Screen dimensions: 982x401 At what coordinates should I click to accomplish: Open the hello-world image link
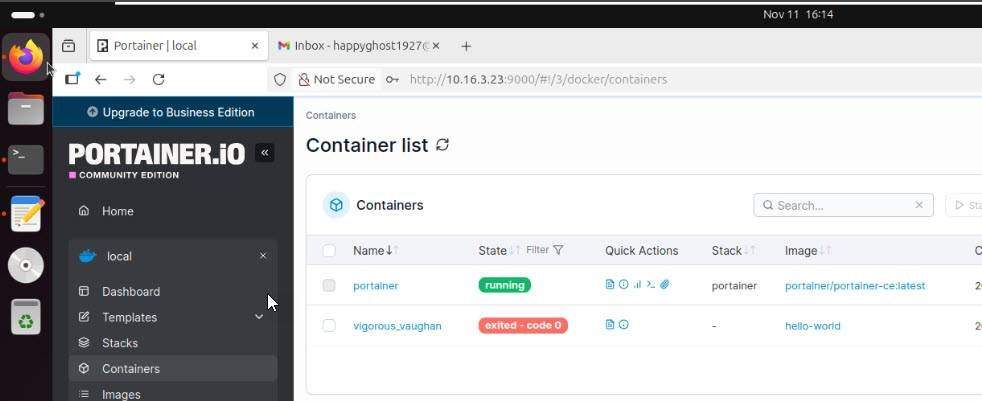click(x=812, y=326)
